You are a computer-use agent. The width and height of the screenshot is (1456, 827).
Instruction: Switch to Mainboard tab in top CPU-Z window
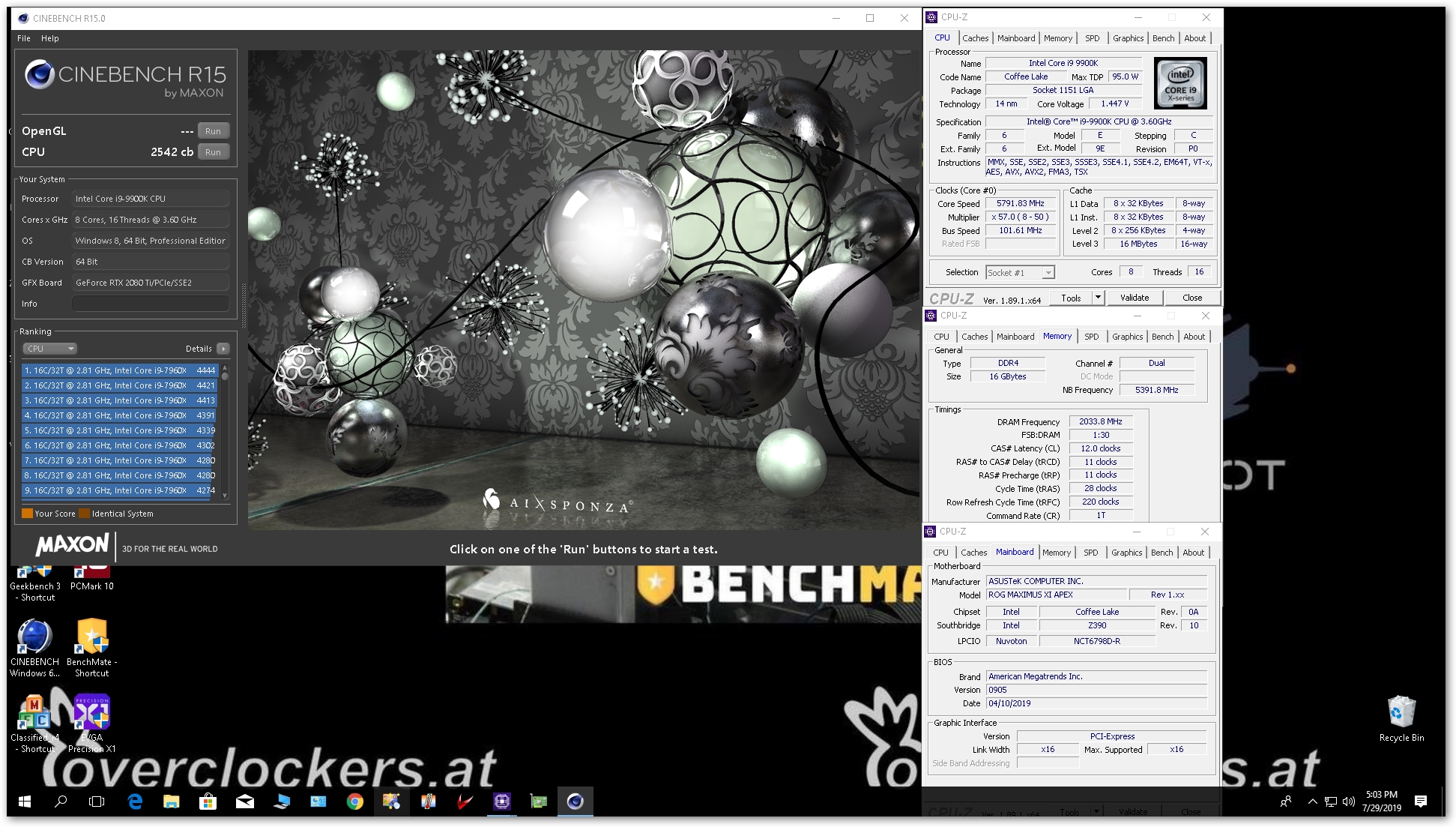(1015, 38)
